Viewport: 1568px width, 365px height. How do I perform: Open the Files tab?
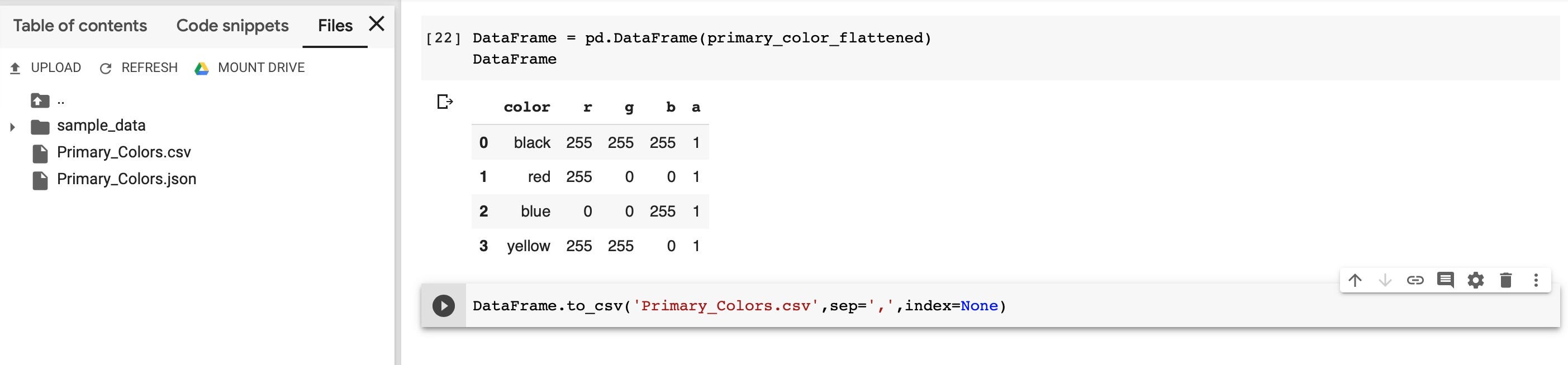[x=335, y=26]
